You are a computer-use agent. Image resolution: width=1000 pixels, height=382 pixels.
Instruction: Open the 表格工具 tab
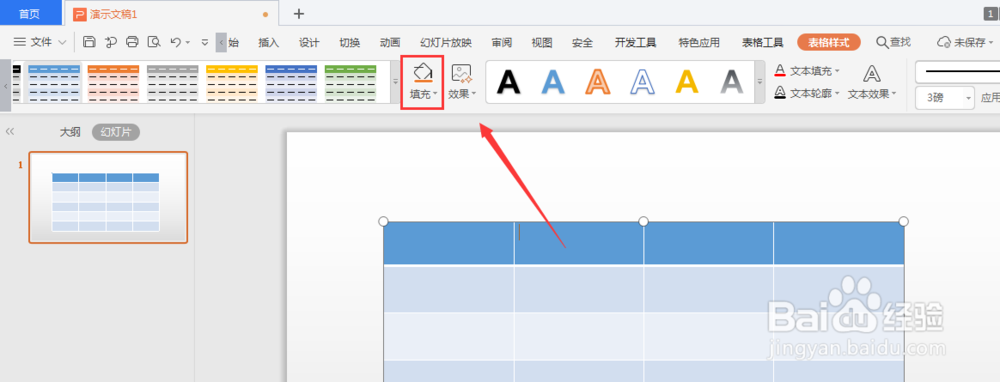[x=762, y=43]
